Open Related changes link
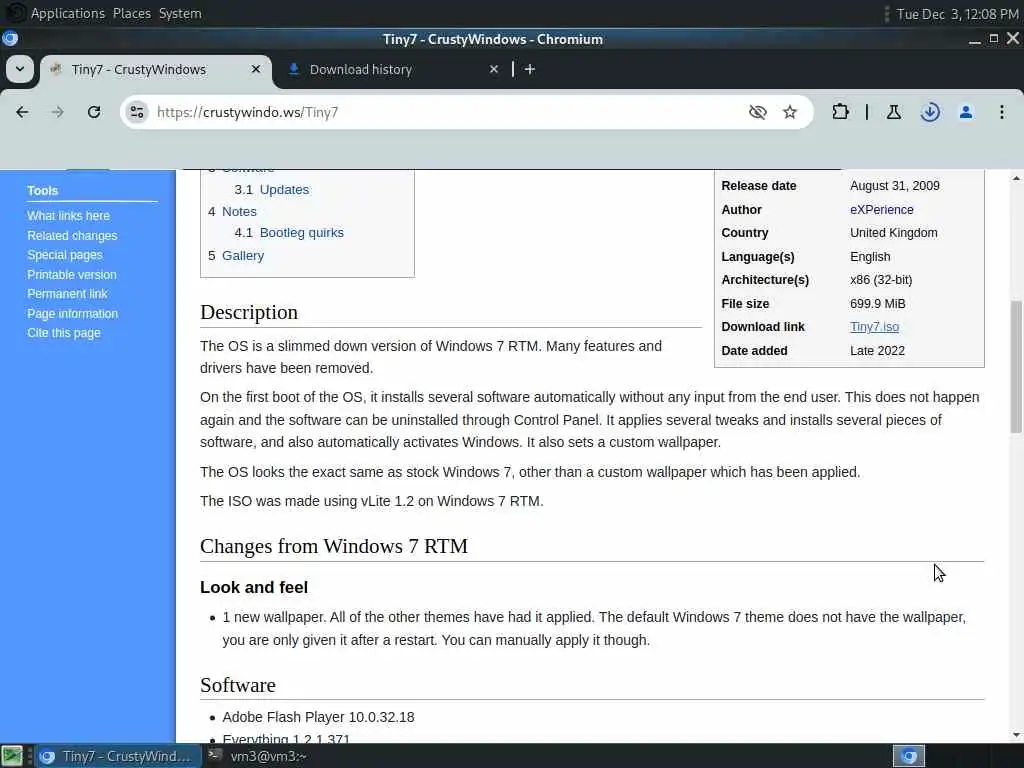The image size is (1024, 768). click(72, 236)
